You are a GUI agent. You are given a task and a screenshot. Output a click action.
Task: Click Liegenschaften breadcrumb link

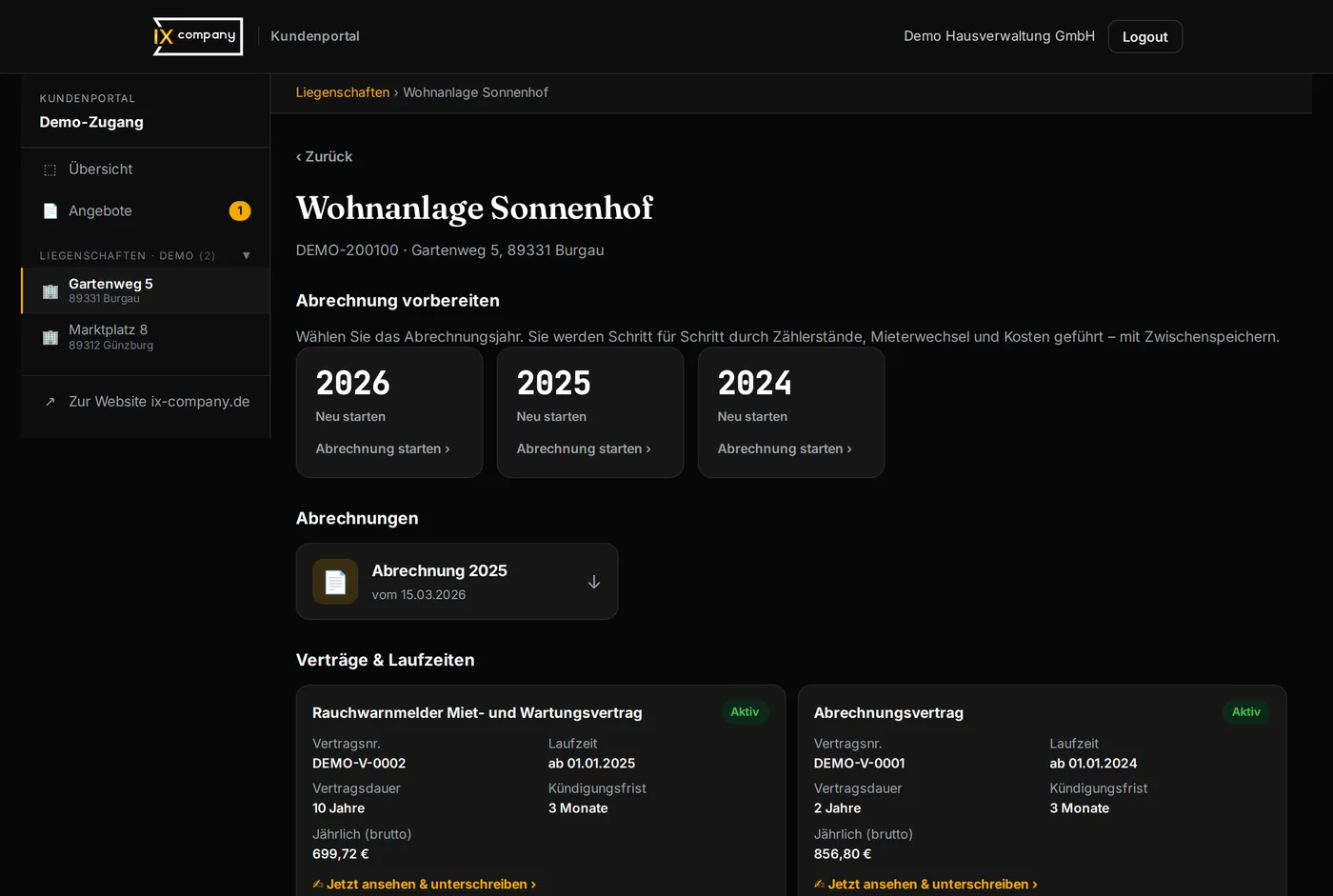(x=343, y=92)
